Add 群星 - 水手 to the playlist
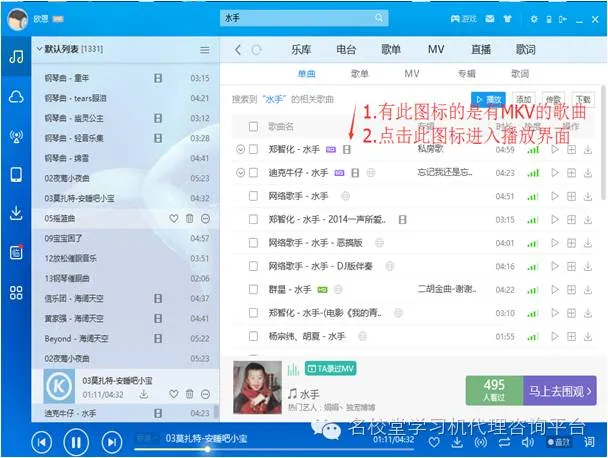 coord(571,290)
